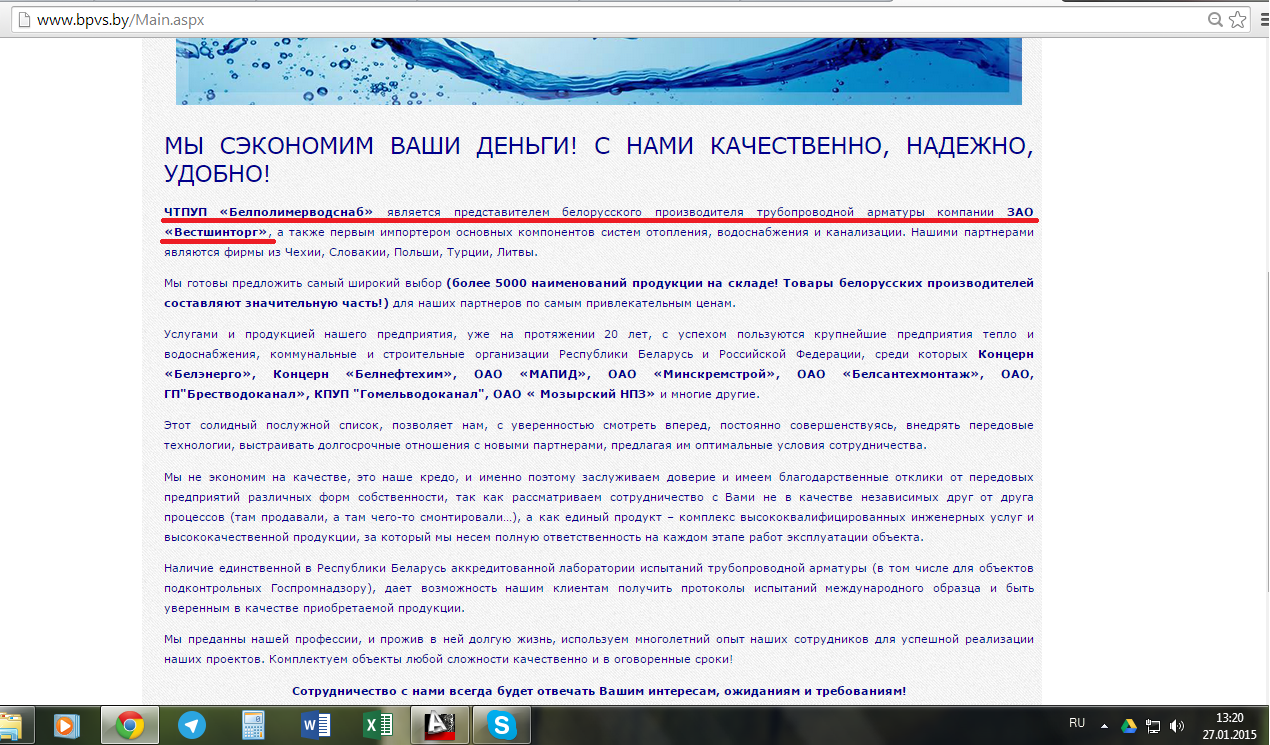1270x745 pixels.
Task: Open Microsoft Excel from the taskbar
Action: click(376, 725)
